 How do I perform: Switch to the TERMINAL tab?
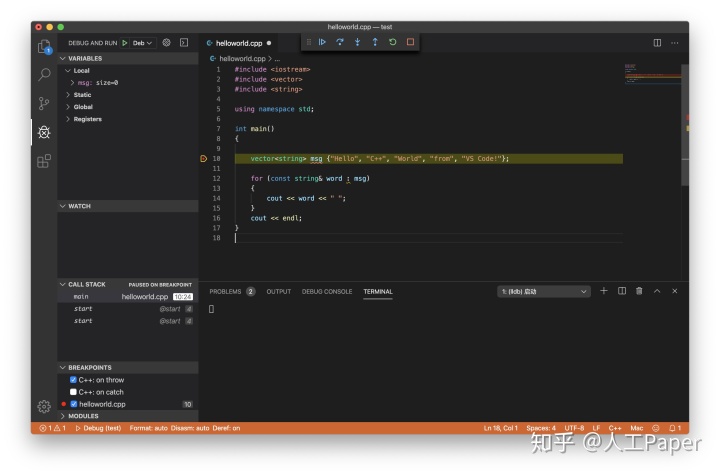click(x=378, y=291)
